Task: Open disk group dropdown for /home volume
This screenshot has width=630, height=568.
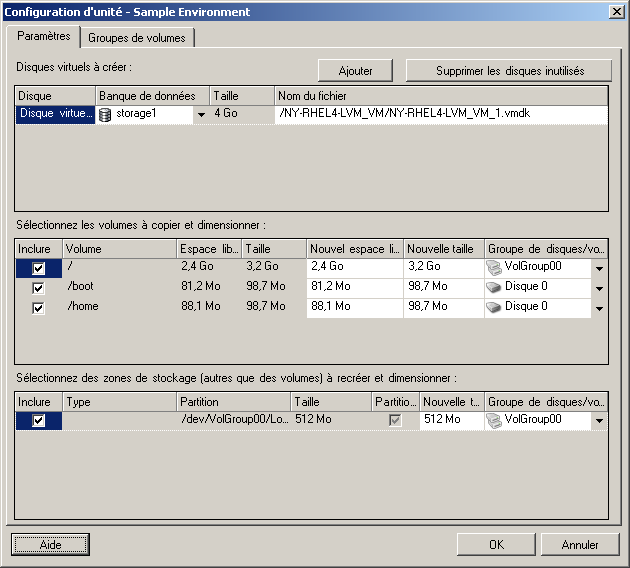Action: 599,308
